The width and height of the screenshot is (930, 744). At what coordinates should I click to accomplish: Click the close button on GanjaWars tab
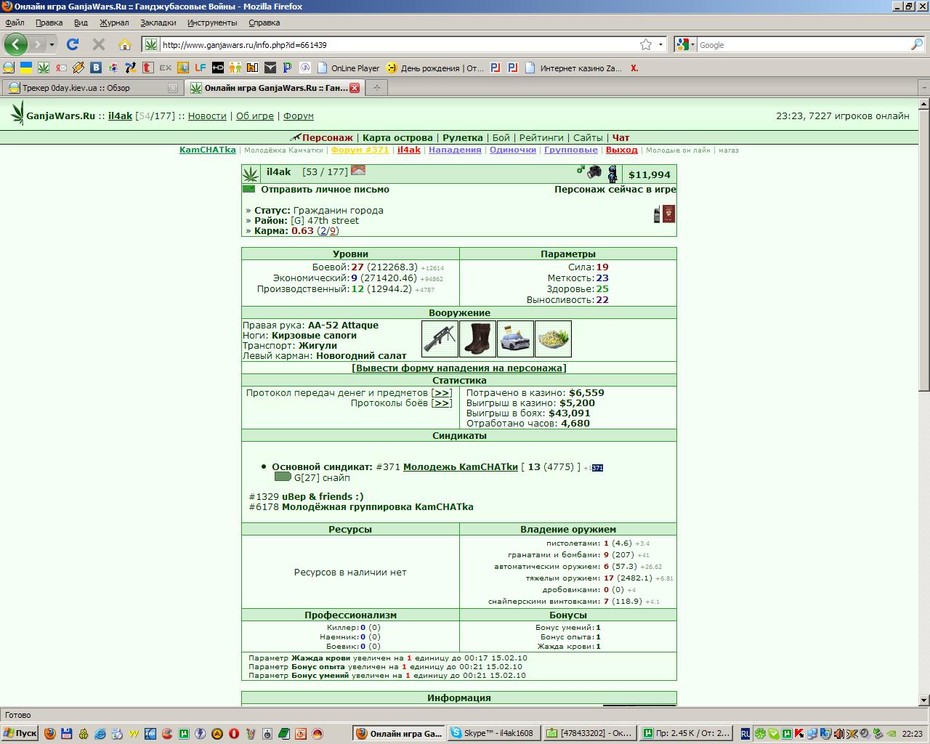click(x=355, y=88)
